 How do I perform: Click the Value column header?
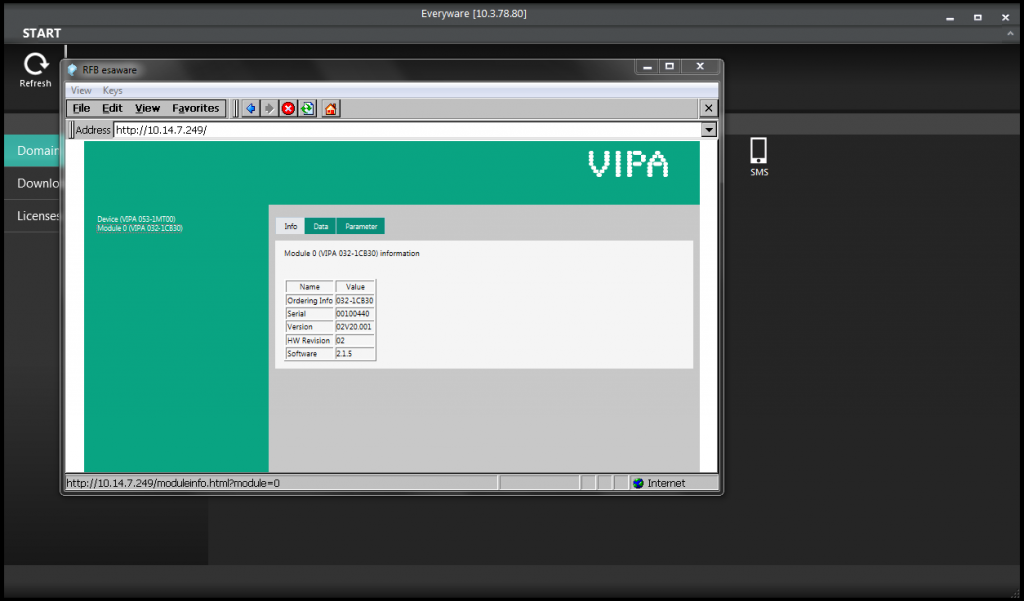355,287
